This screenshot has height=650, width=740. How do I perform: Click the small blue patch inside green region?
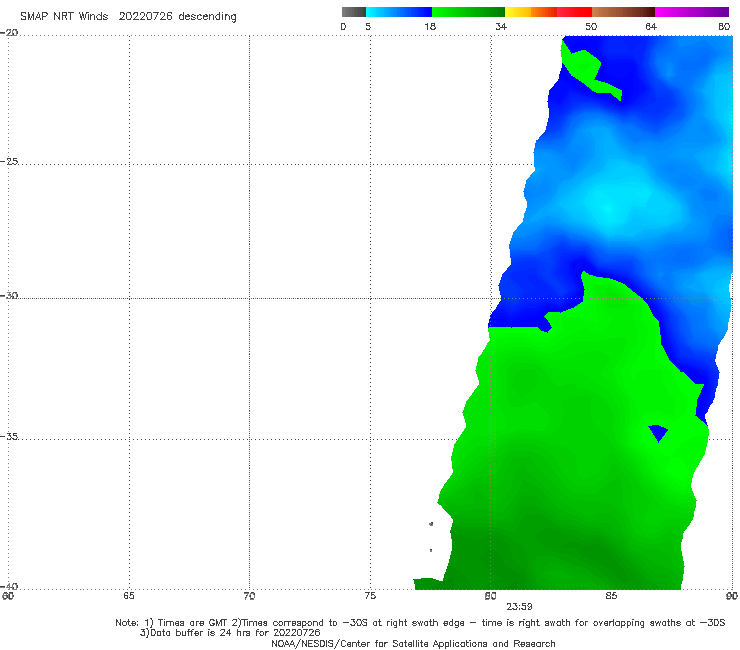(x=658, y=432)
